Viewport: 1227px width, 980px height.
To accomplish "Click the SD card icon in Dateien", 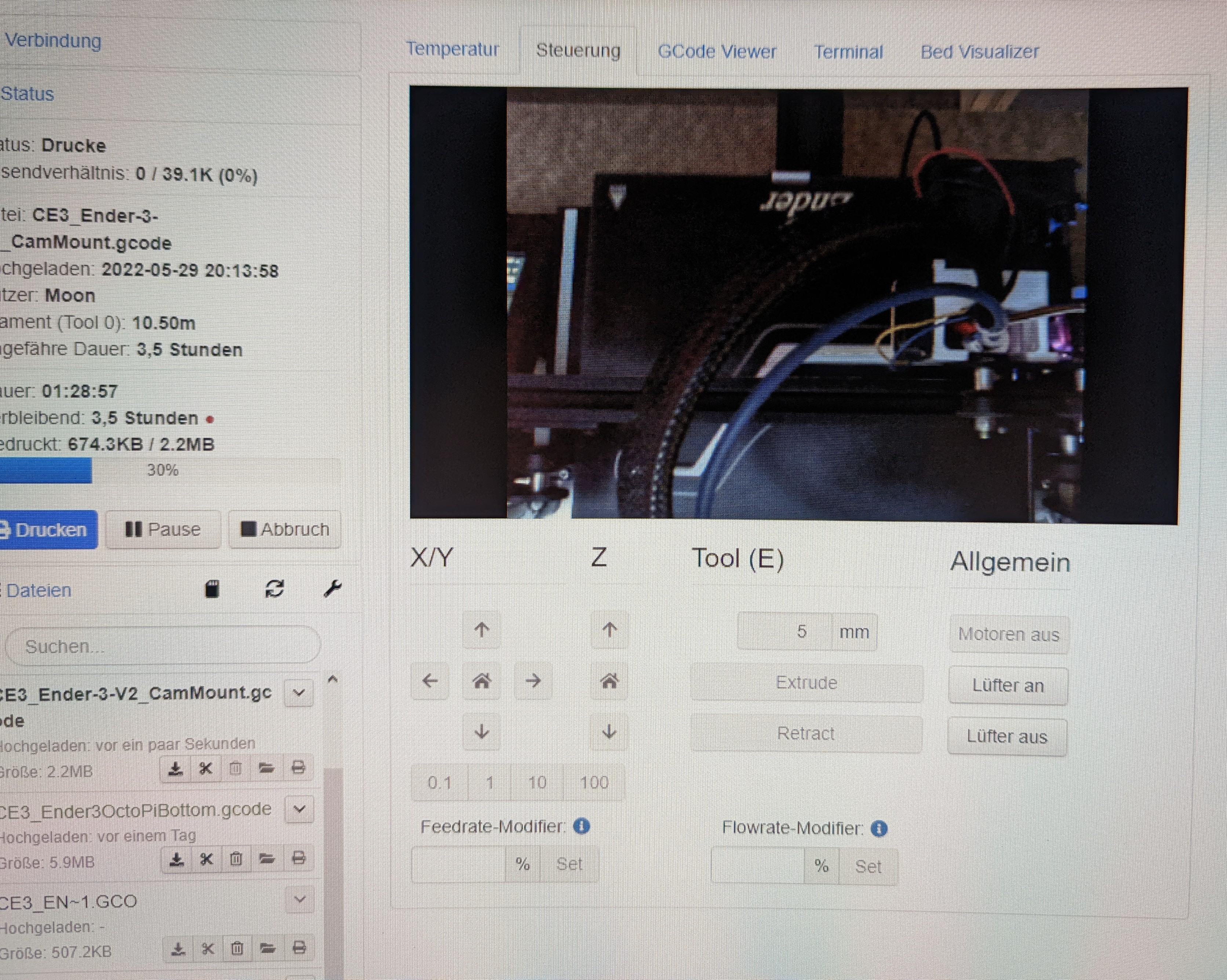I will point(212,589).
